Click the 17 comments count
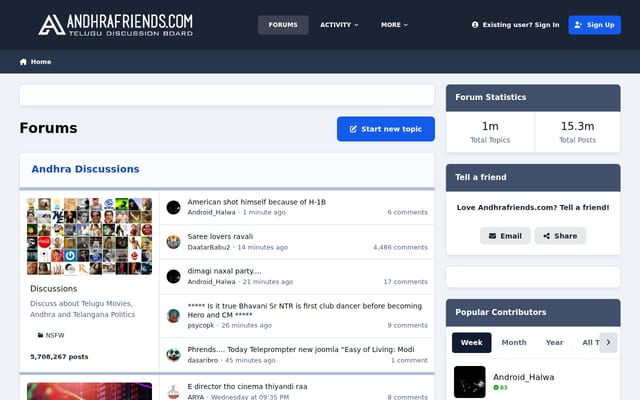The height and width of the screenshot is (400, 640). coord(405,282)
